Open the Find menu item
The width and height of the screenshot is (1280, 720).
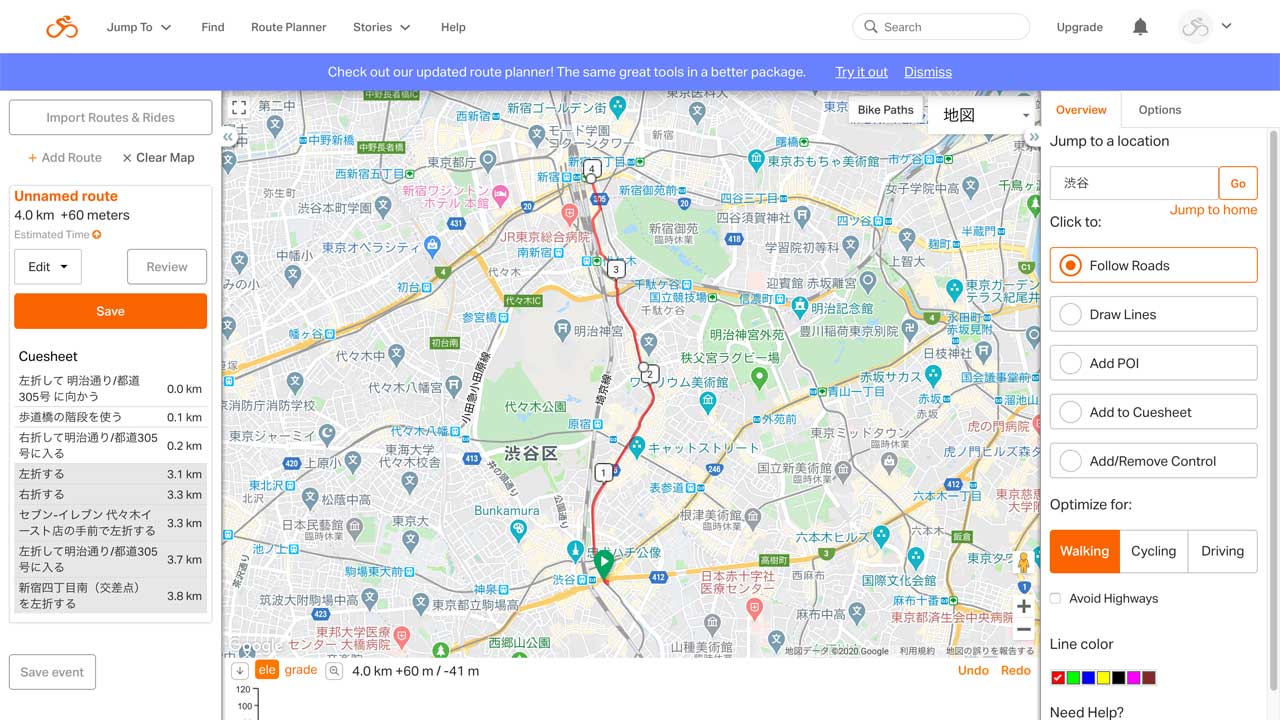tap(213, 27)
